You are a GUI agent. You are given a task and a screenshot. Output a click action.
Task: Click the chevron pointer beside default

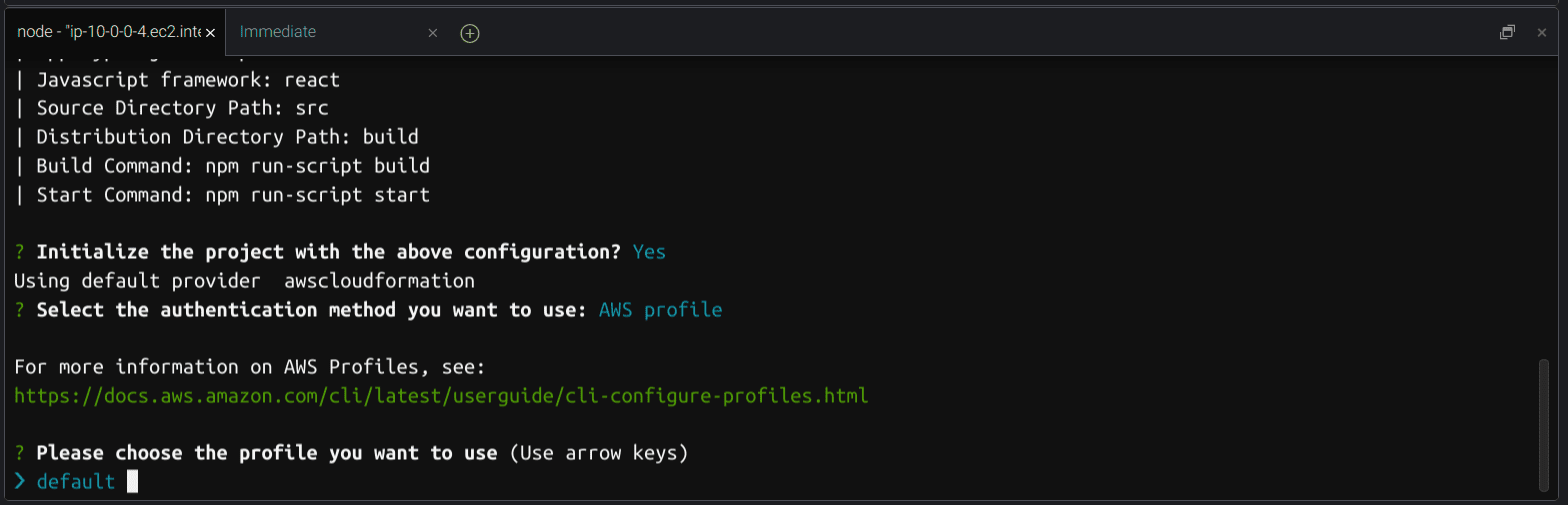coord(20,482)
